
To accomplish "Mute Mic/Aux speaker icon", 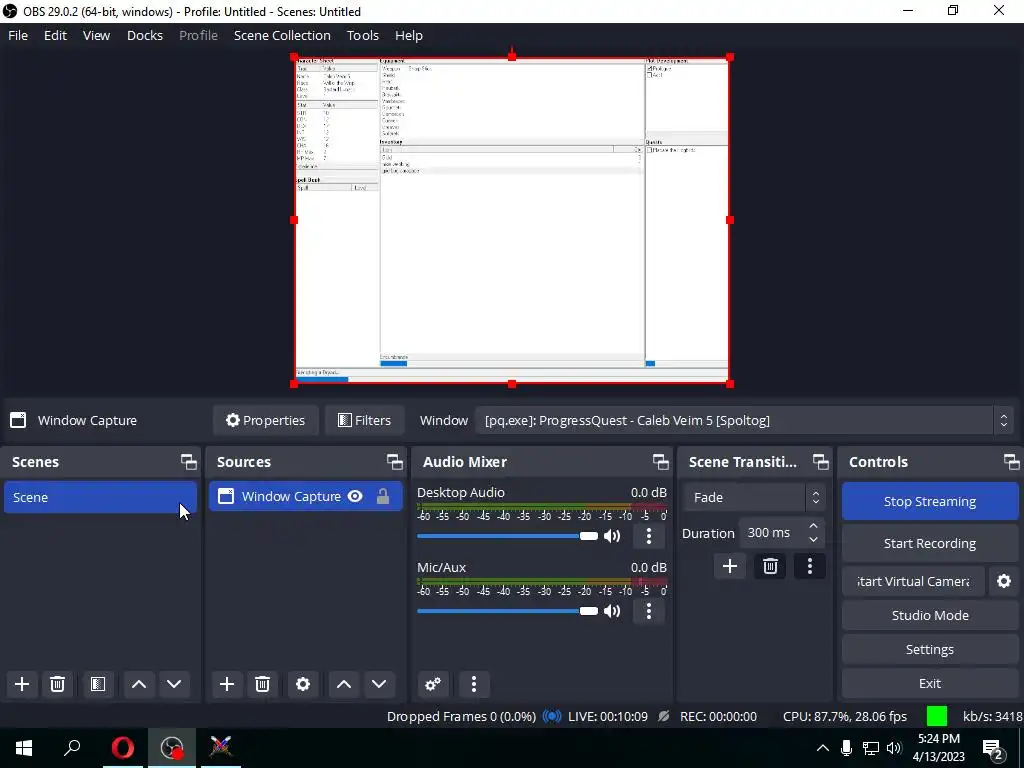I will click(x=612, y=611).
